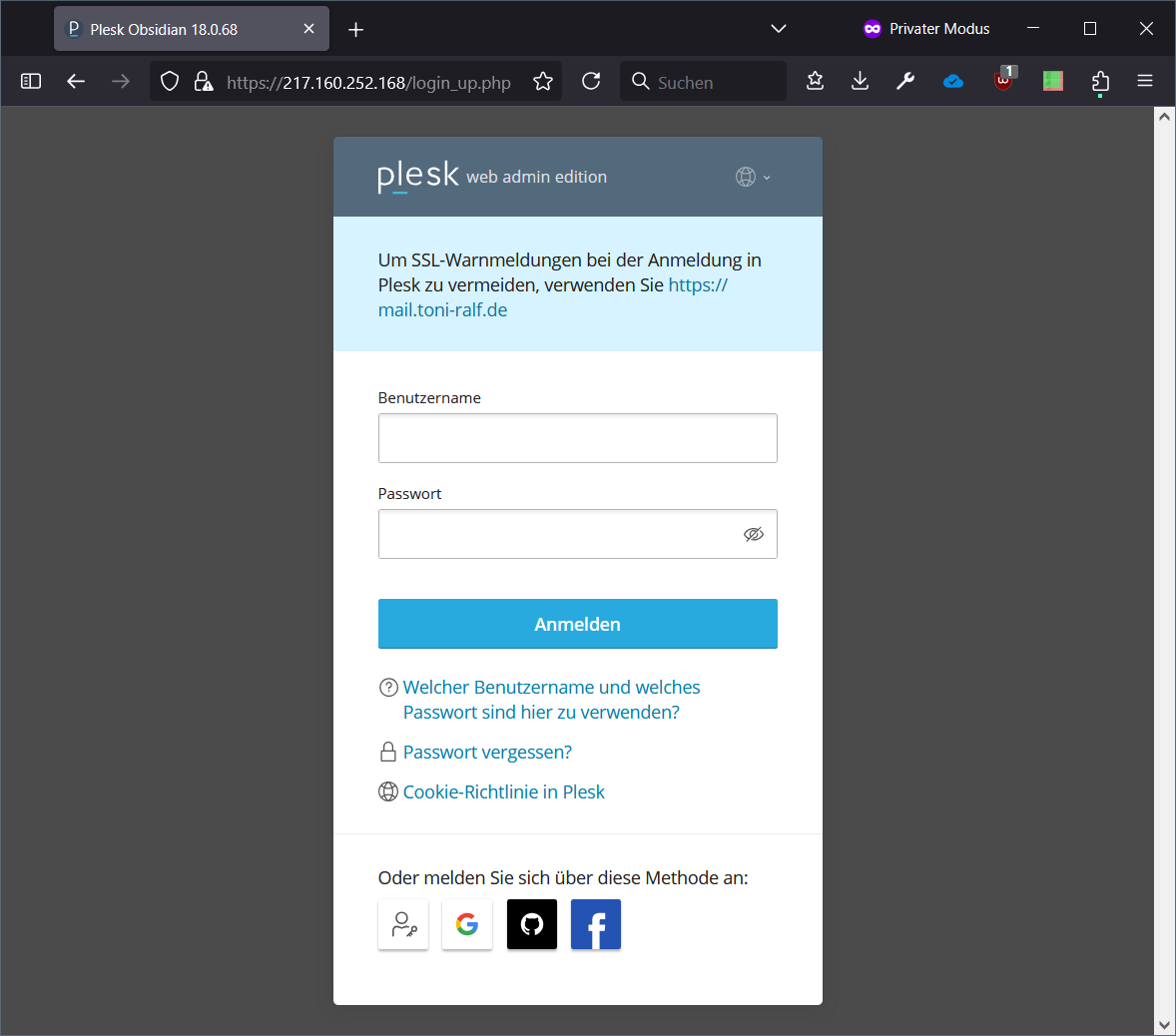Click the Suchen search box
This screenshot has height=1036, width=1176.
(x=704, y=81)
